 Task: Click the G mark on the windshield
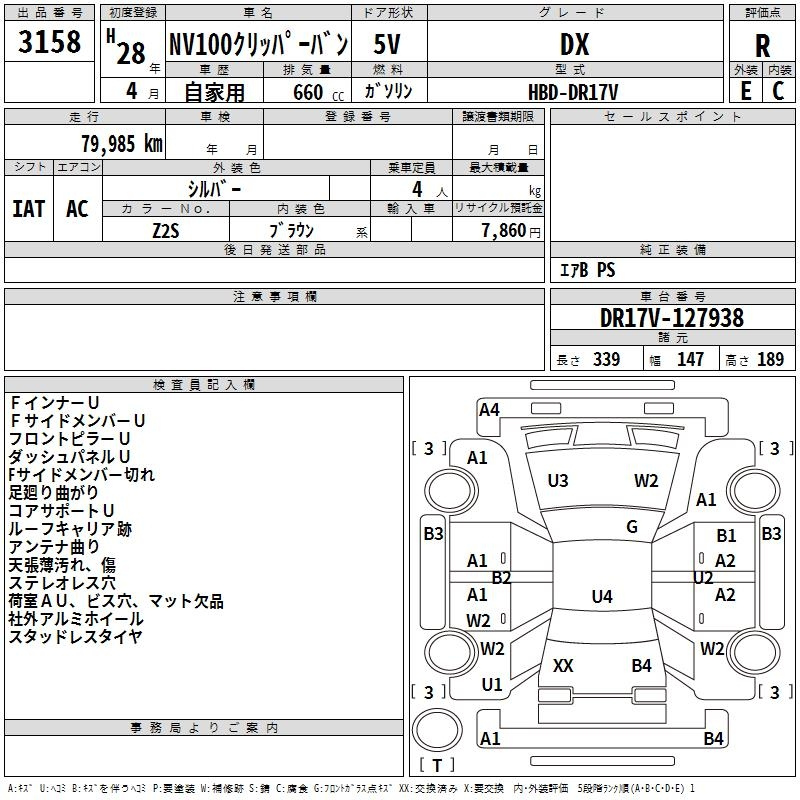coord(632,527)
